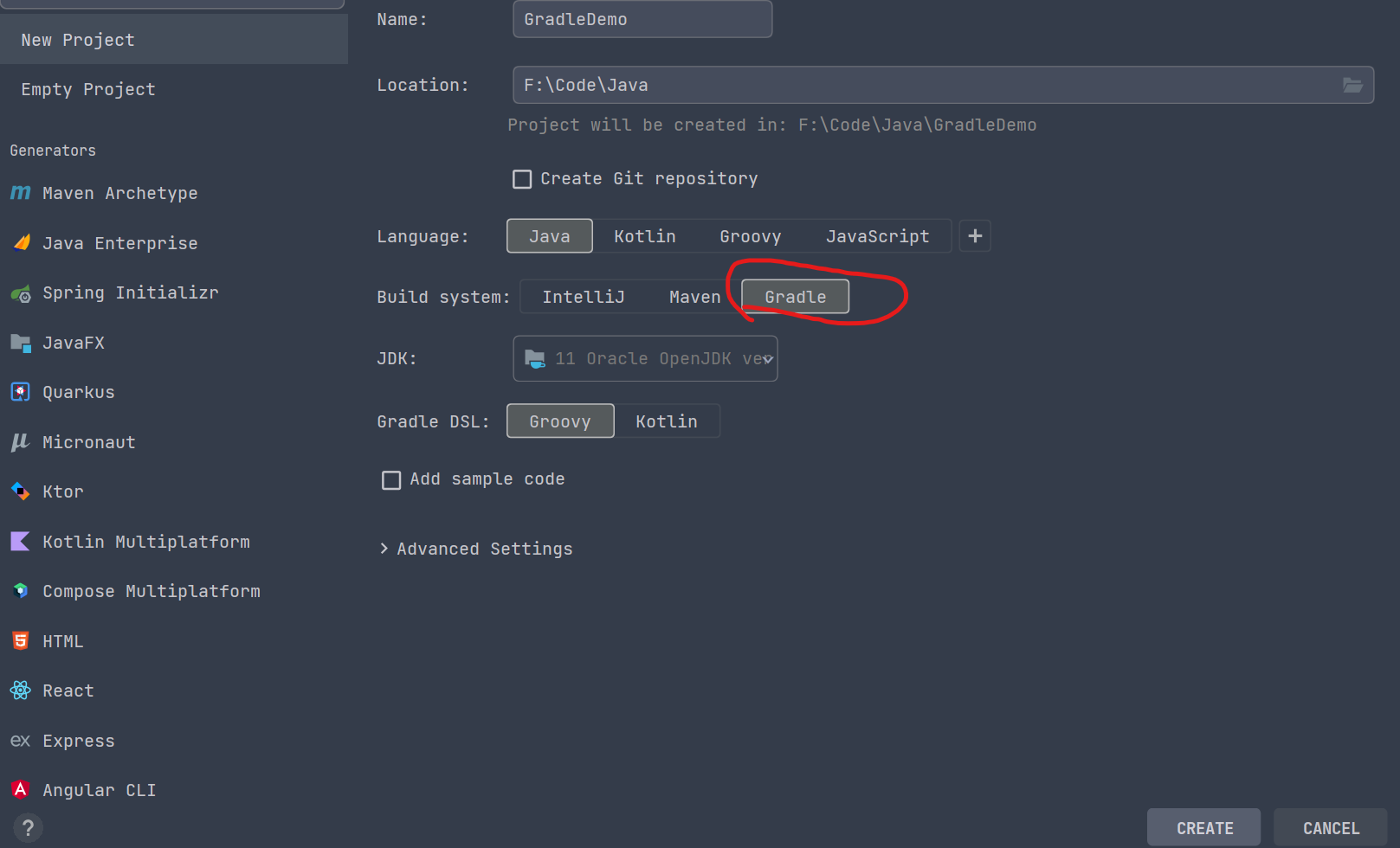Image resolution: width=1400 pixels, height=848 pixels.
Task: Open help with the question mark icon
Action: tap(28, 827)
